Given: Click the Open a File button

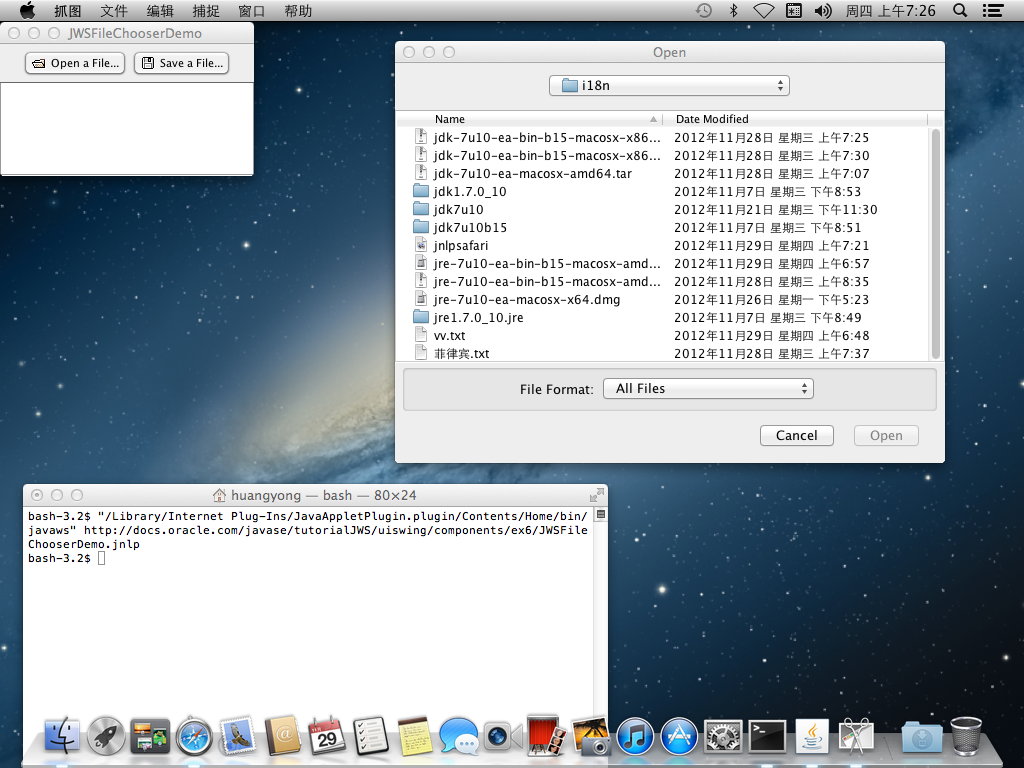Looking at the screenshot, I should [x=76, y=63].
